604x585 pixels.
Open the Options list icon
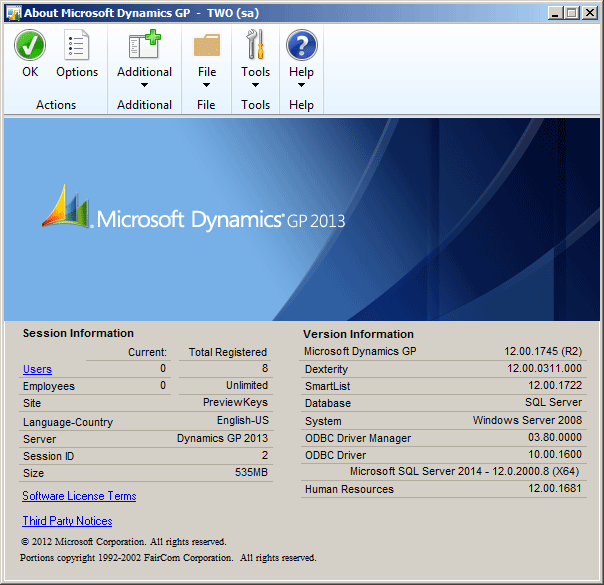click(x=77, y=45)
